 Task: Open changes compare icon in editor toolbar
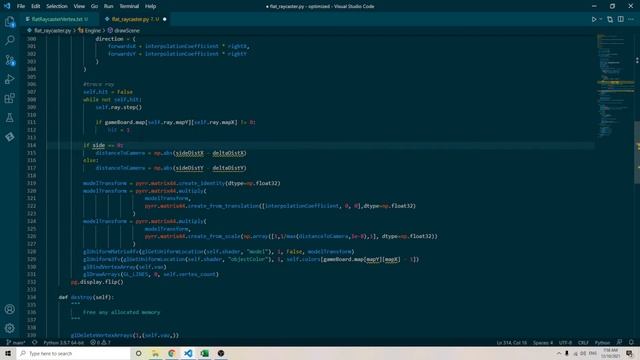pyautogui.click(x=610, y=19)
